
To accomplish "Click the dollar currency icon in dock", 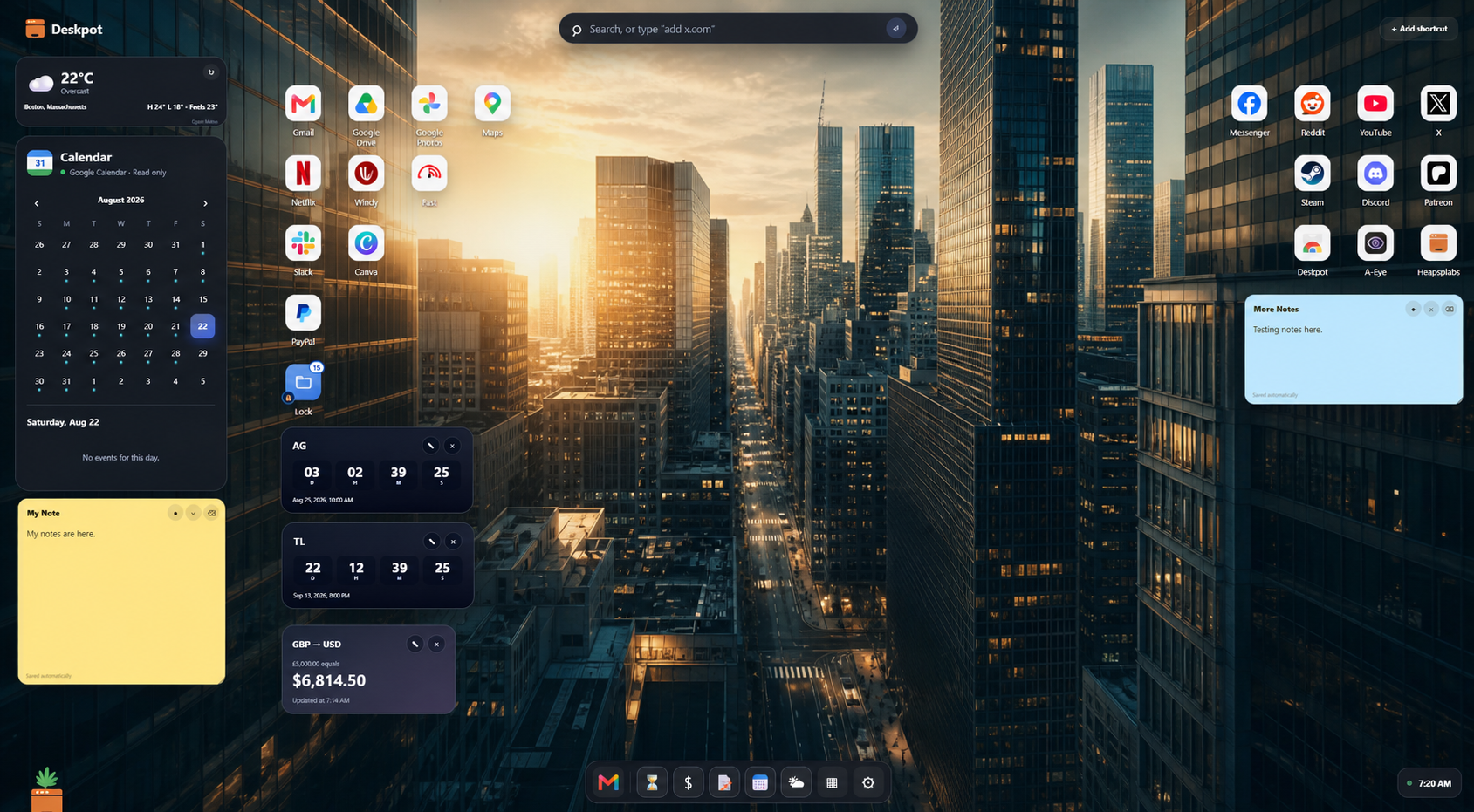I will tap(688, 782).
